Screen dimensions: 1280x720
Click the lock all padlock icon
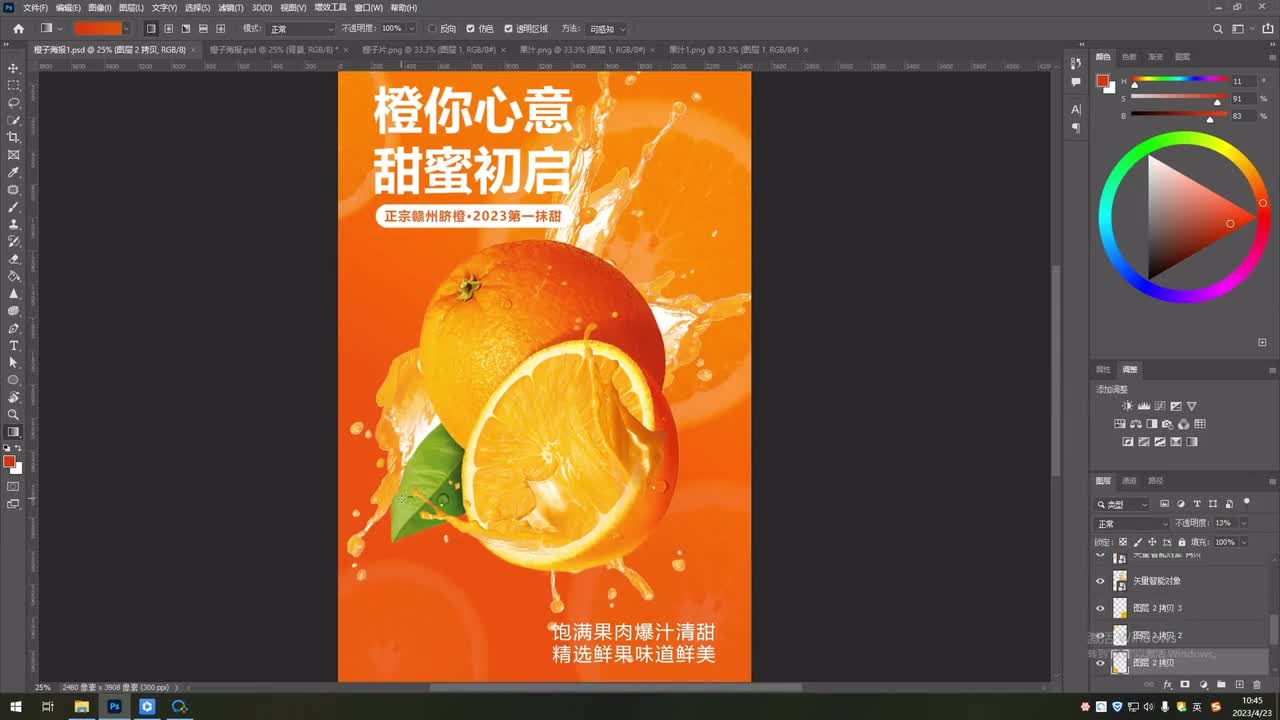coord(1181,542)
